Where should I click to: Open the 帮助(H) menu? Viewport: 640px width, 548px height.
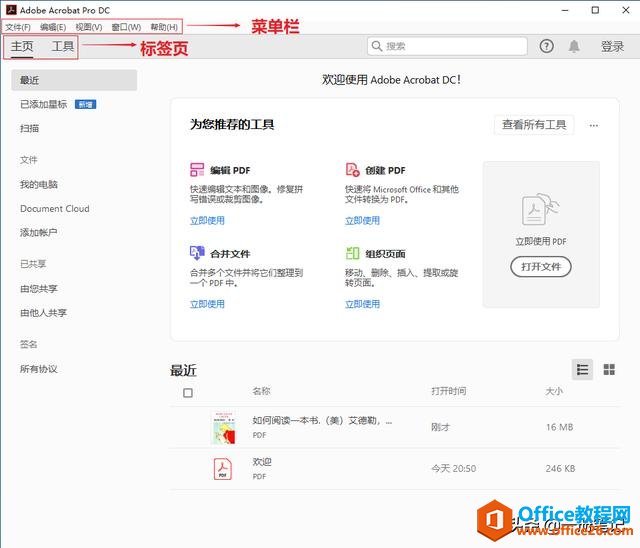(164, 27)
